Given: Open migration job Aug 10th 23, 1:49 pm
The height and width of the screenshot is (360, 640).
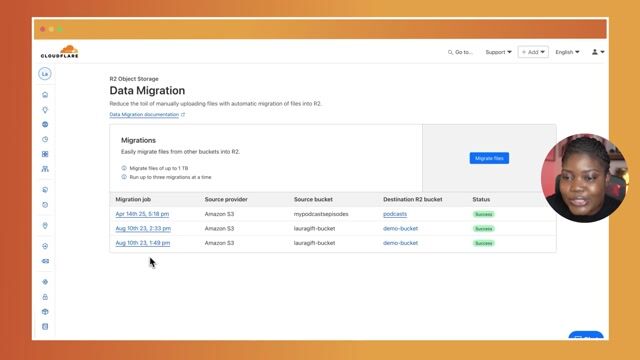Looking at the screenshot, I should pos(142,243).
